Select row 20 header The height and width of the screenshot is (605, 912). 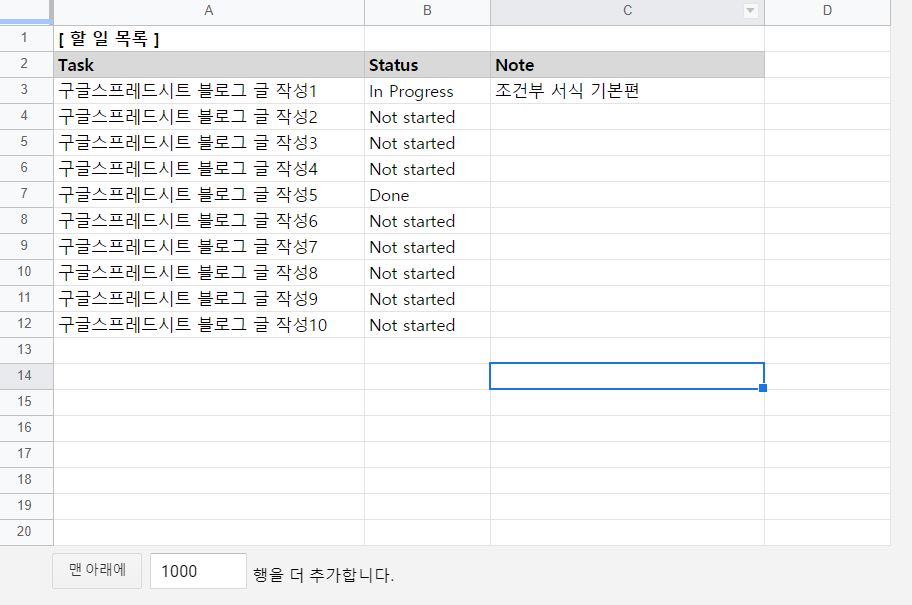24,532
